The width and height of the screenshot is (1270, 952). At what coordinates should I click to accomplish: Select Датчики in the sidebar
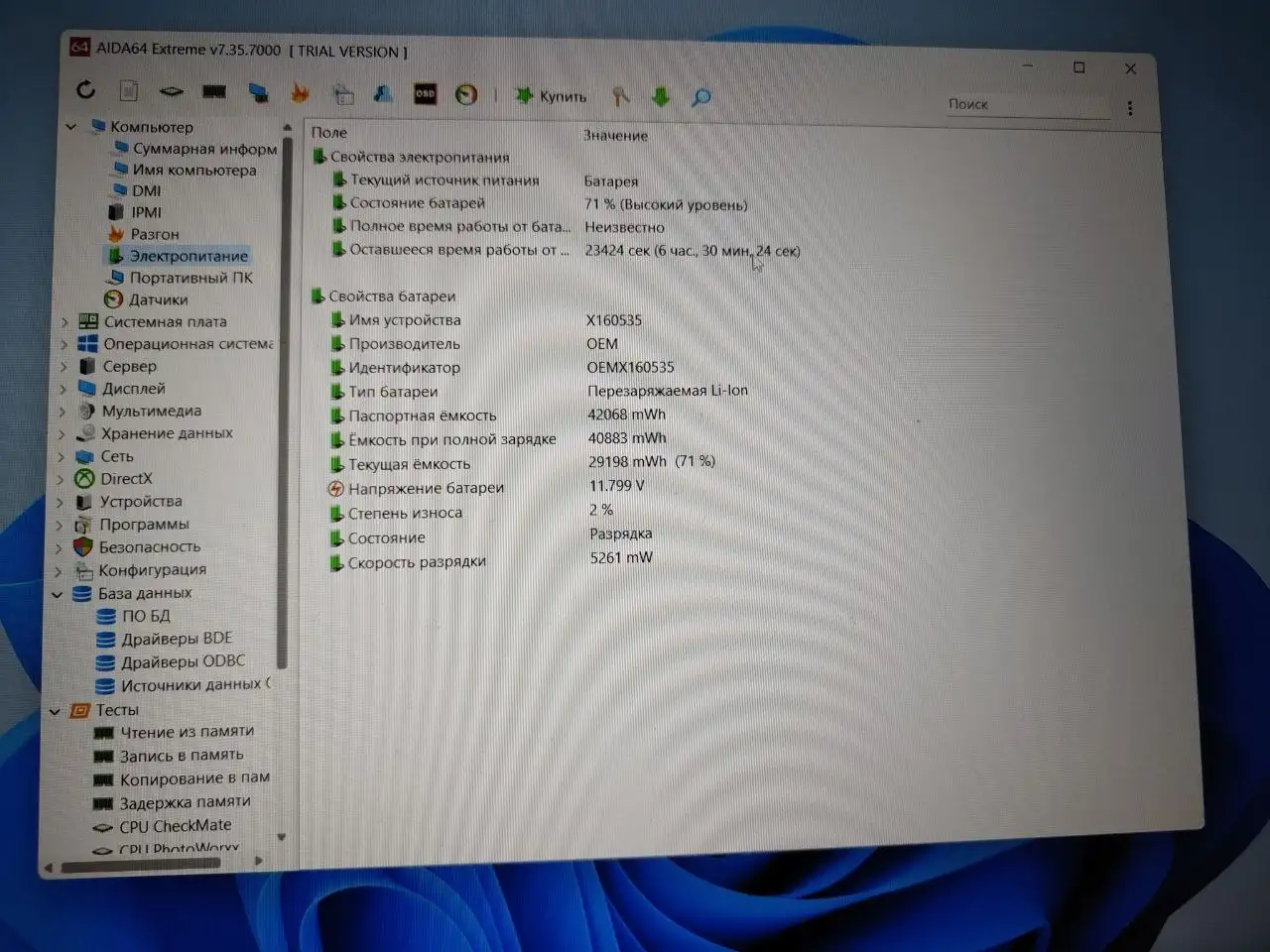(157, 299)
